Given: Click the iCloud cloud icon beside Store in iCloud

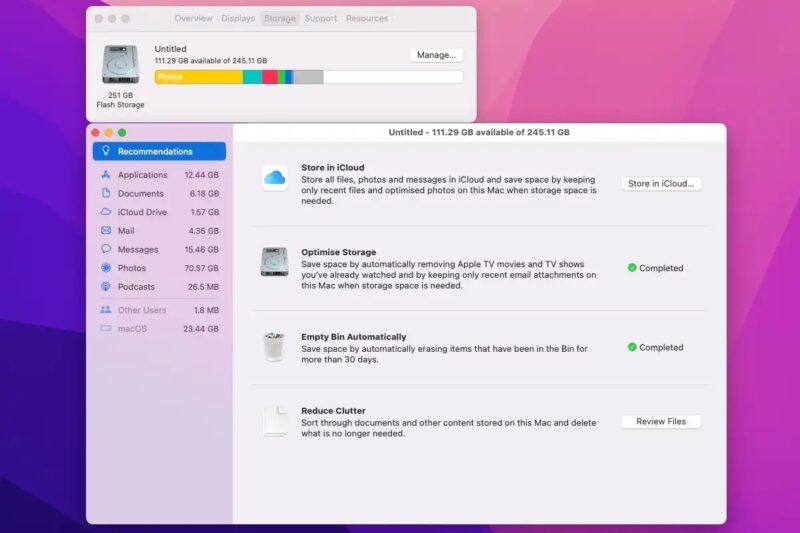Looking at the screenshot, I should (x=274, y=178).
